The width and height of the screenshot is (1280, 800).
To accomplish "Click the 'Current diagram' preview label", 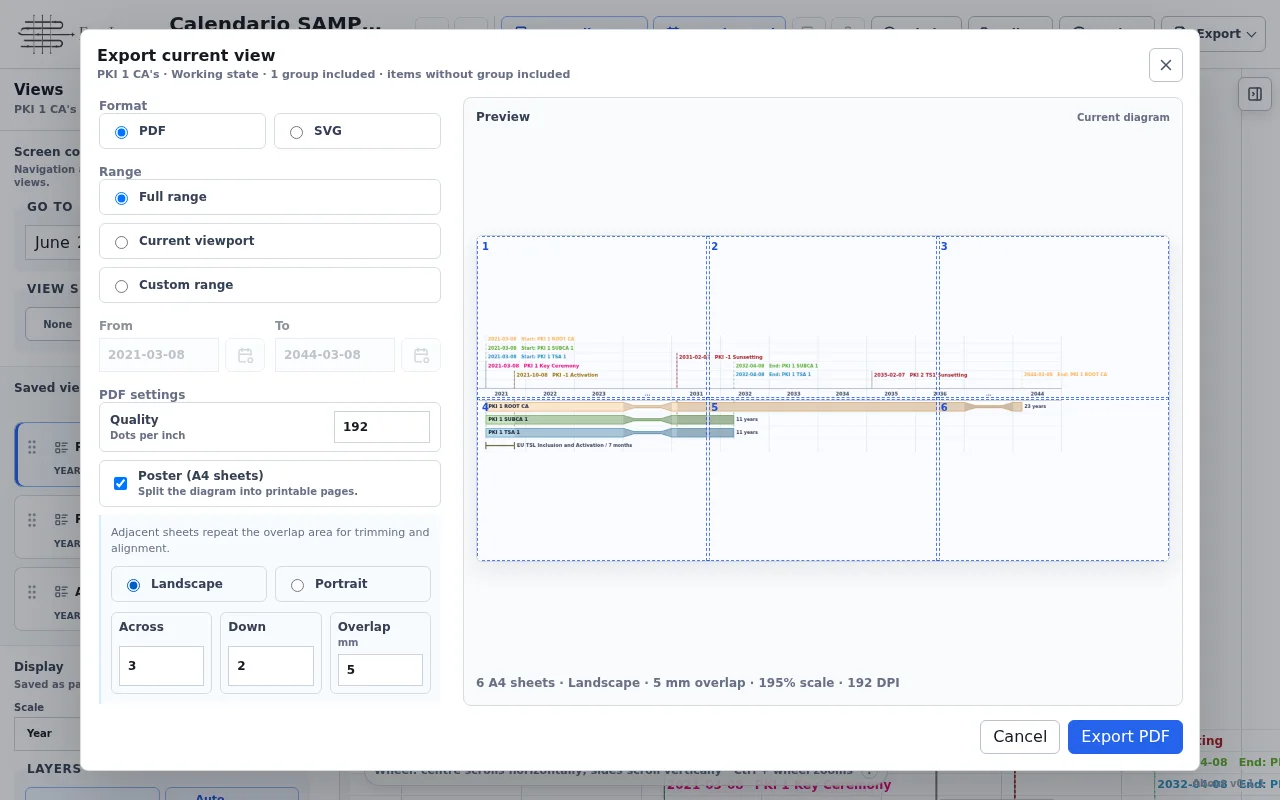I will (x=1123, y=117).
